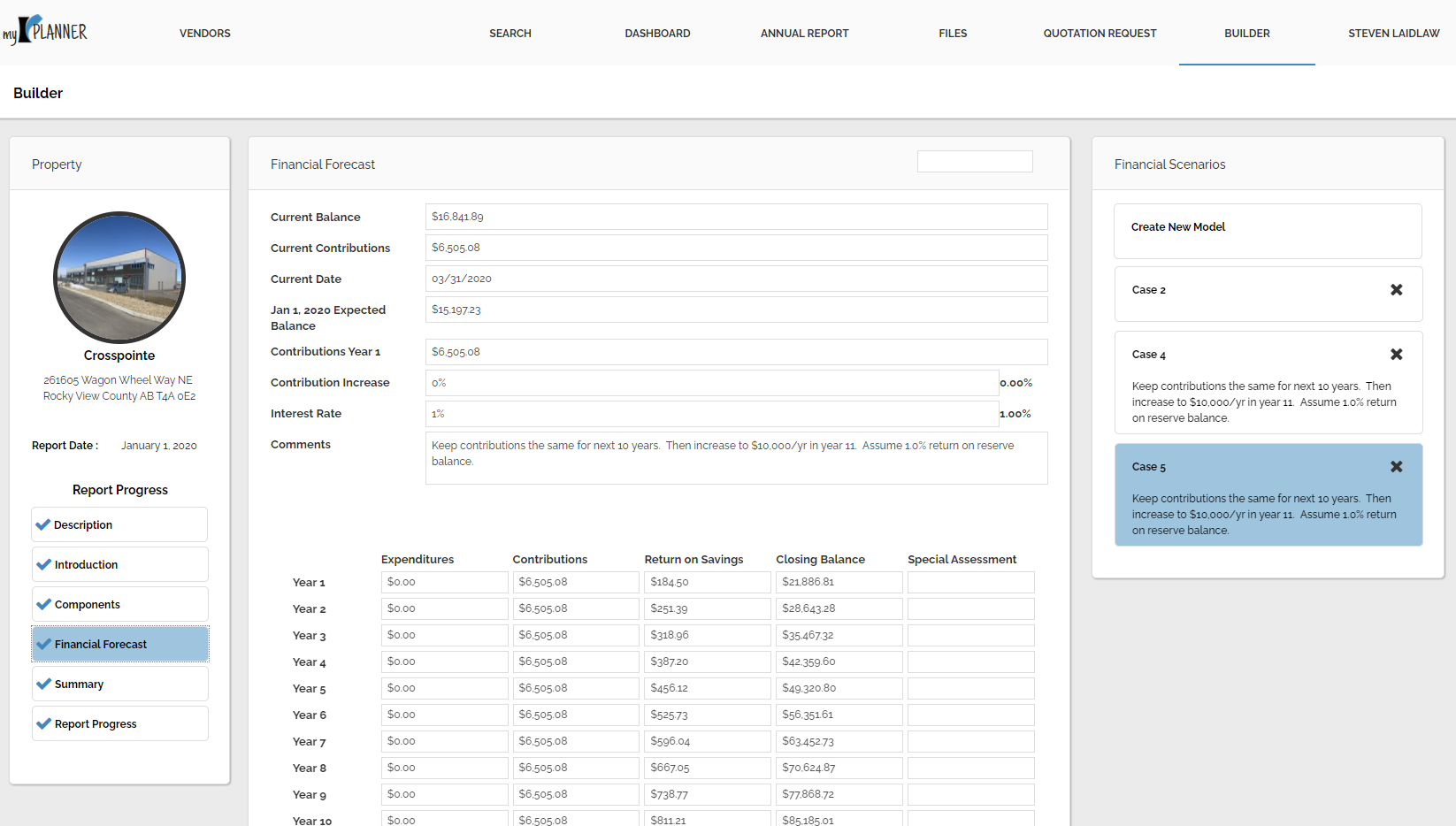Open the Introduction progress step
This screenshot has height=826, width=1456.
[120, 564]
